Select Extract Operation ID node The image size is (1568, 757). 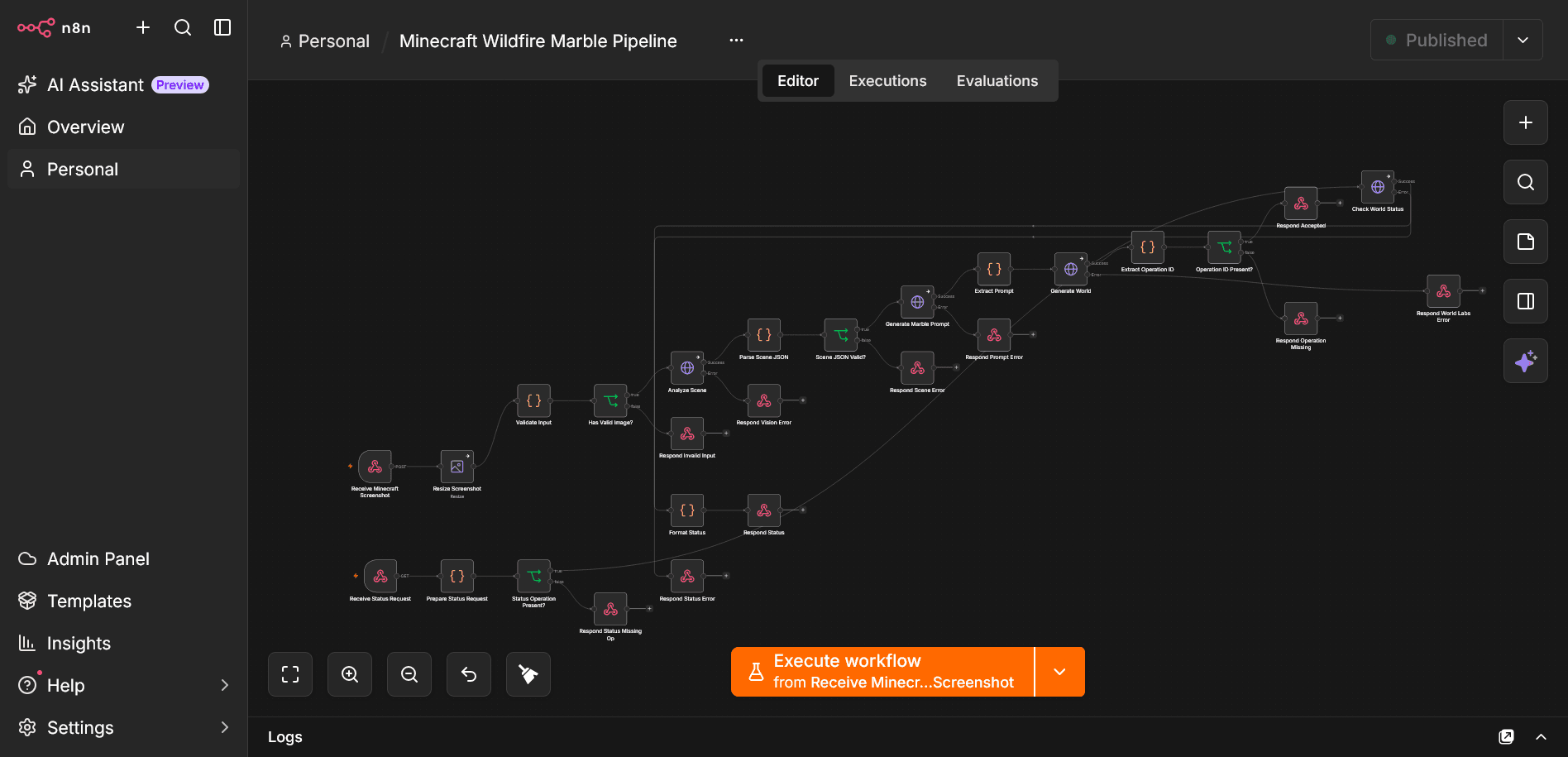(x=1148, y=247)
